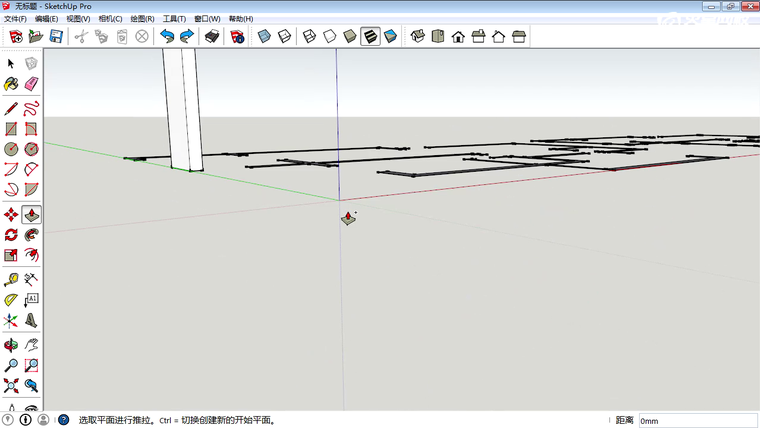
Task: Open the help question mark in status bar
Action: [63, 421]
